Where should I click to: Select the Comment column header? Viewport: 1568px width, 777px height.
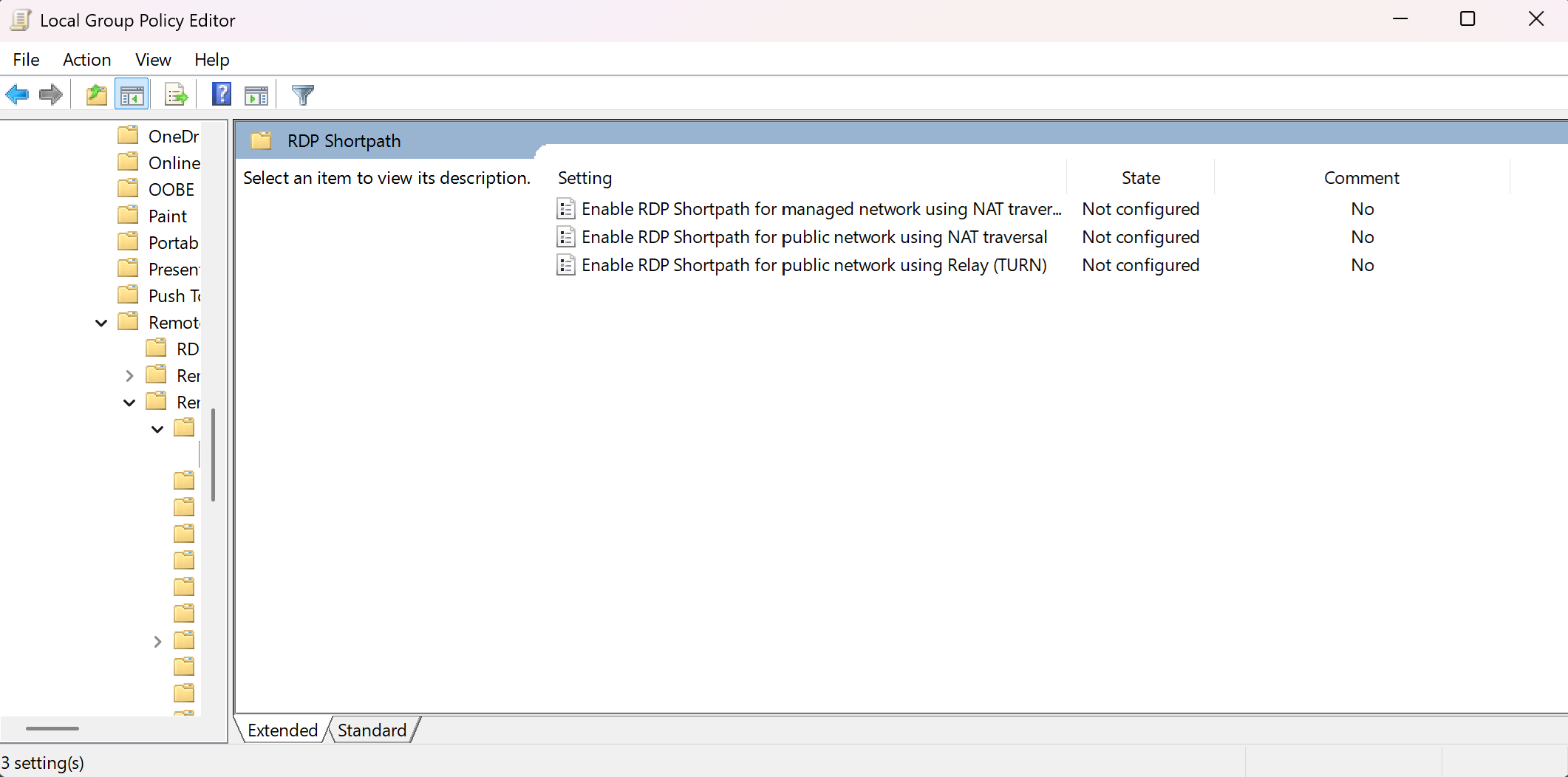click(1361, 177)
